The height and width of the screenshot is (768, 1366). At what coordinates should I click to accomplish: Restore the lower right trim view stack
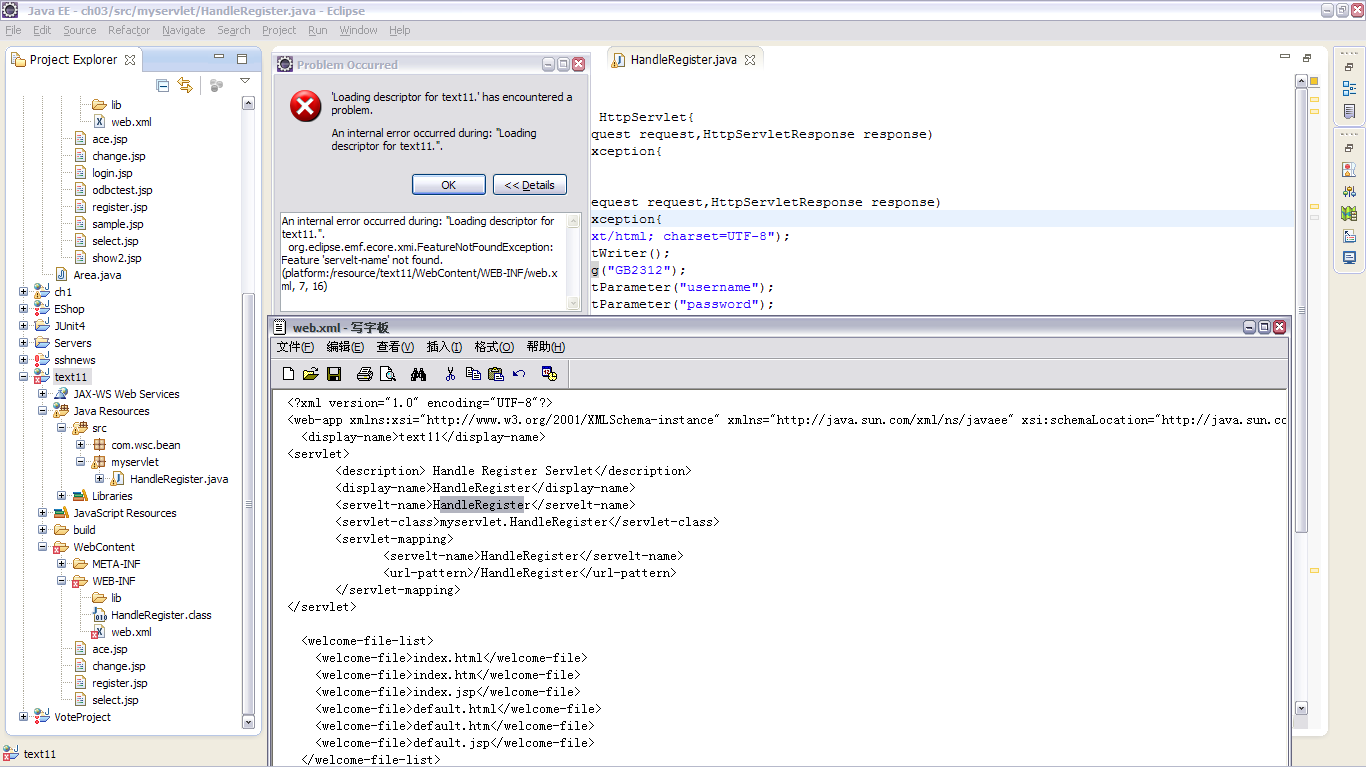1349,148
